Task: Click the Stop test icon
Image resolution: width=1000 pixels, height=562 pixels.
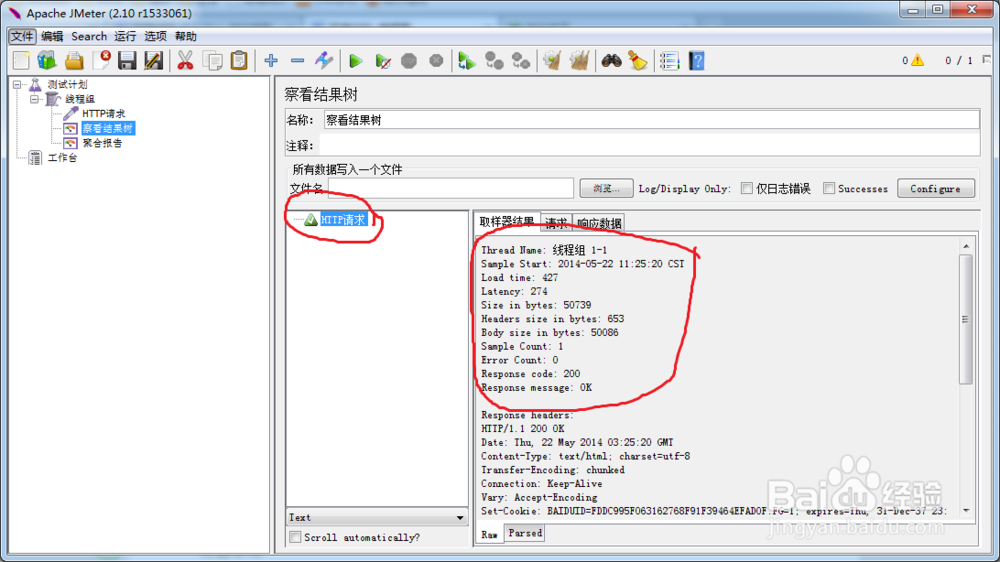Action: [409, 61]
